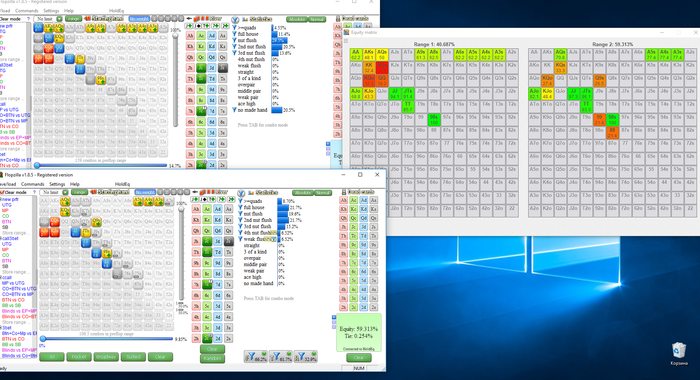Open the No limit dropdown in front Flopzilla
The height and width of the screenshot is (380, 700).
[65, 192]
